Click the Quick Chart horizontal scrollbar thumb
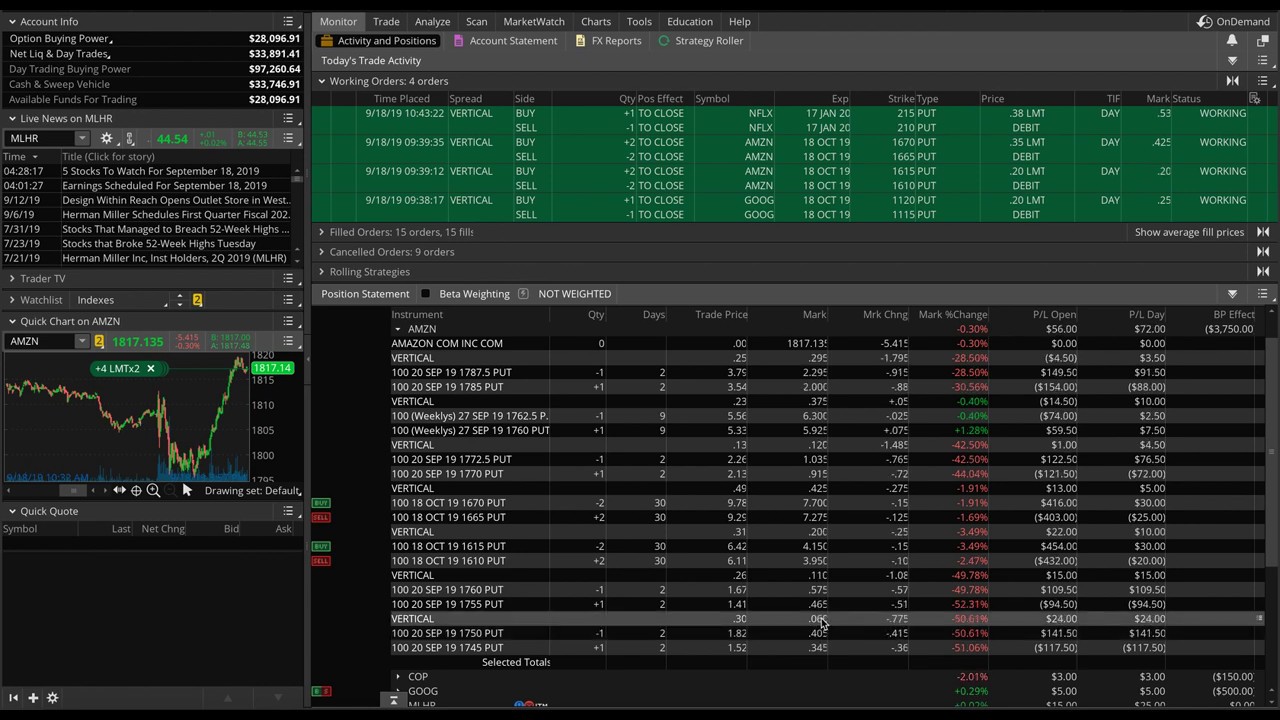 click(71, 491)
